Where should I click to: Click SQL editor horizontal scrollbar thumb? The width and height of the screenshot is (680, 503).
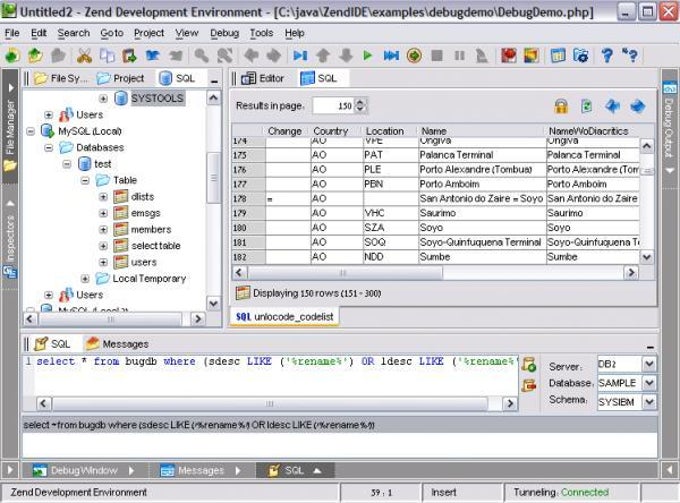(x=270, y=404)
